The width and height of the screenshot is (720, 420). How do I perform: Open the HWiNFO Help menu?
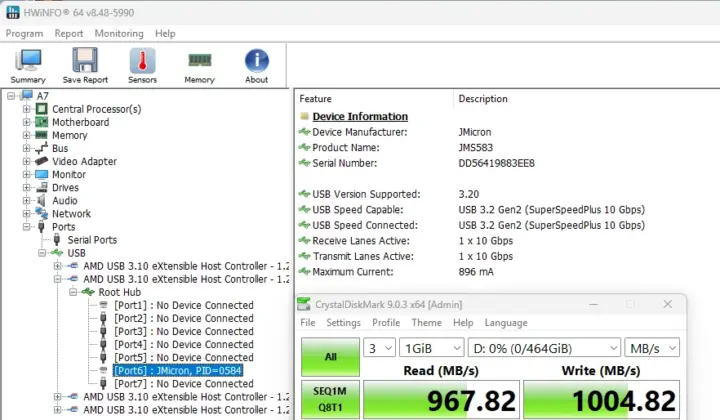coord(165,34)
